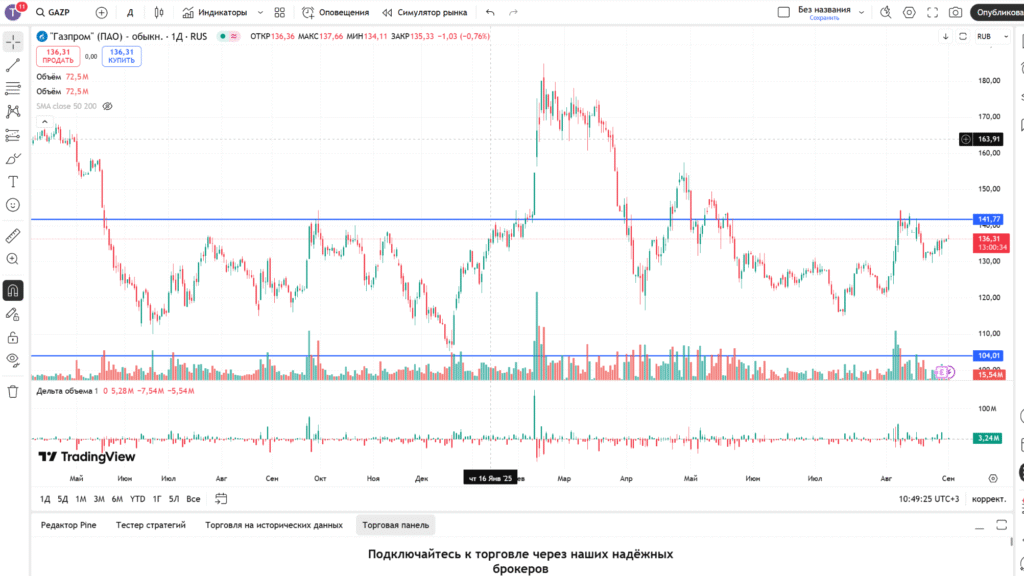Enter fullscreen chart mode
The height and width of the screenshot is (576, 1024).
933,12
